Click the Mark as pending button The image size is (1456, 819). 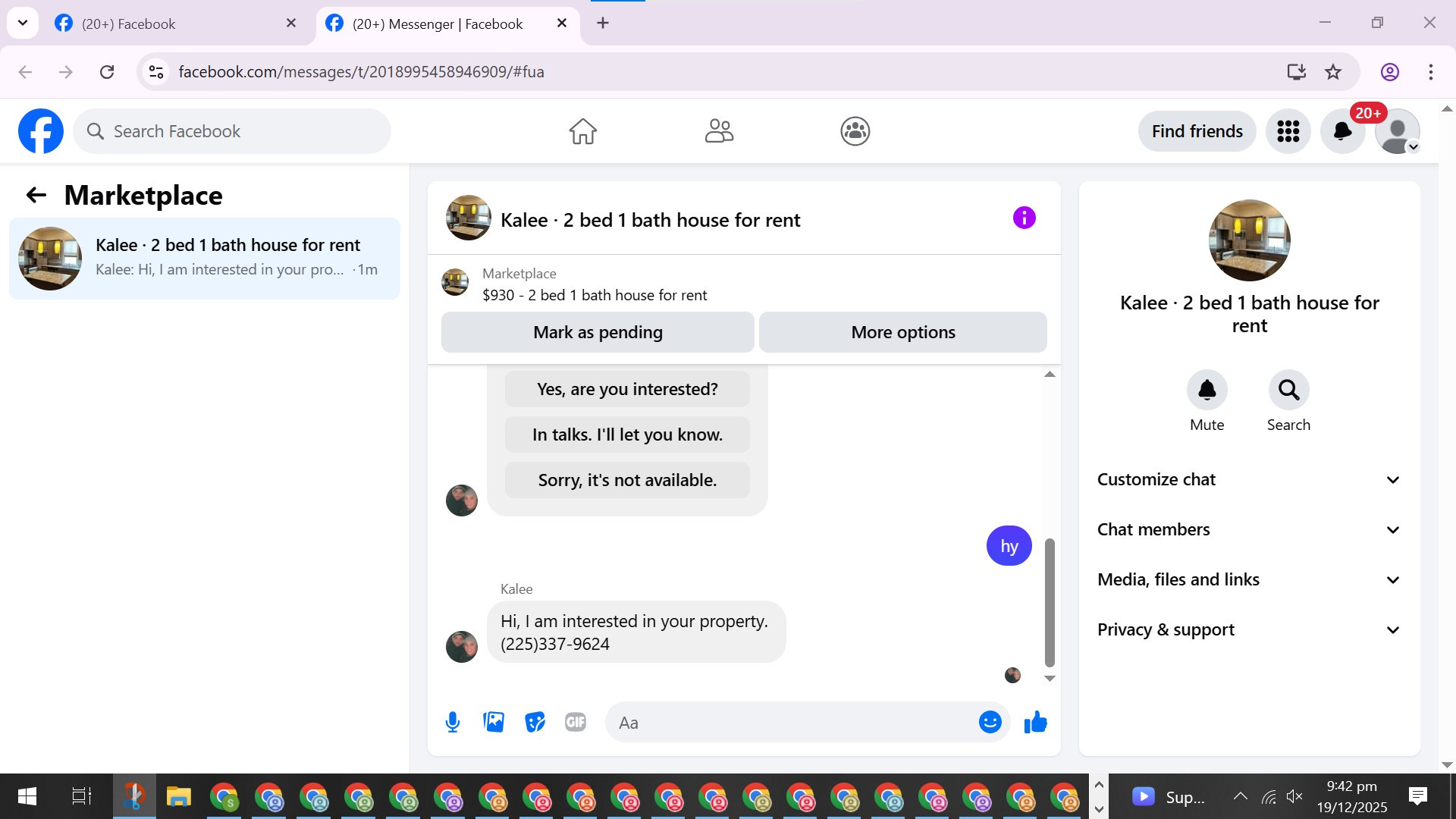[x=598, y=332]
